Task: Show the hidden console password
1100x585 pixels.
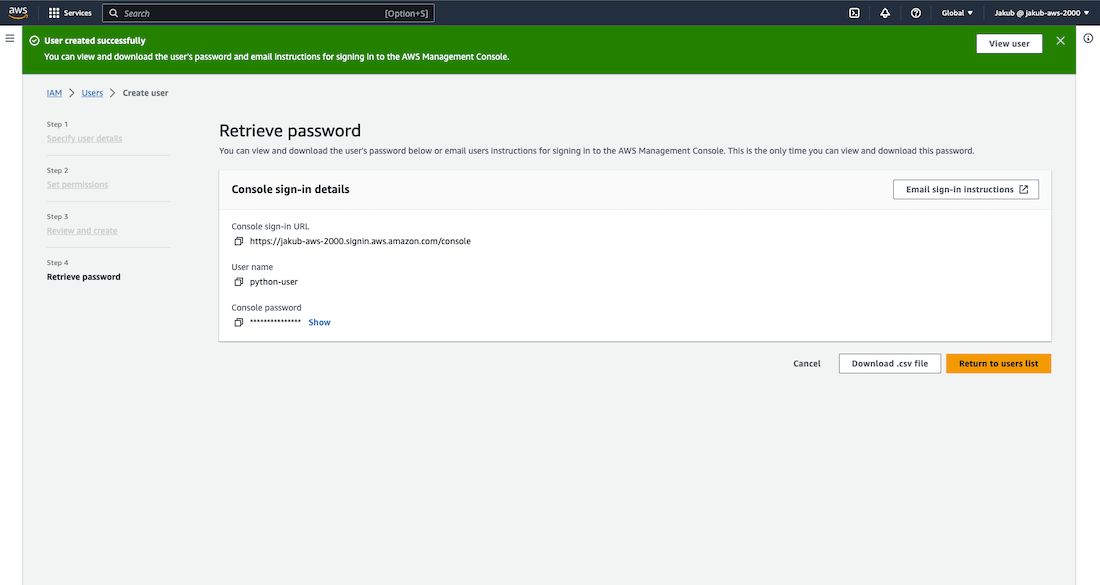Action: [319, 323]
